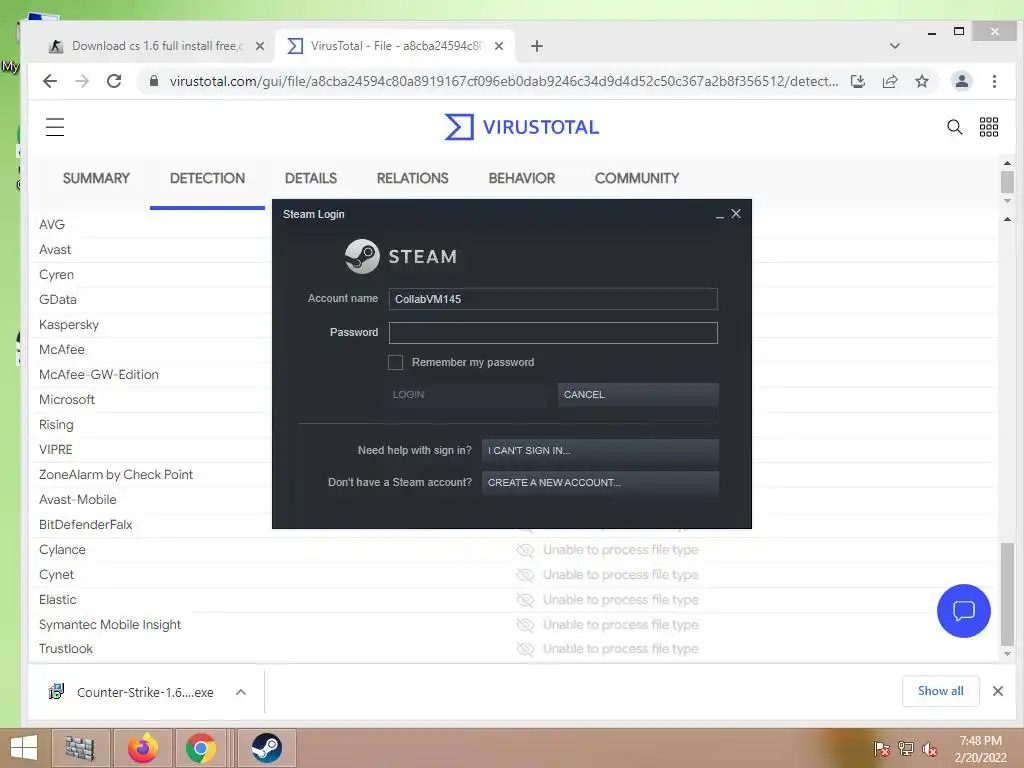Click the BitDefenderFalx row label
Image resolution: width=1024 pixels, height=768 pixels.
[86, 524]
